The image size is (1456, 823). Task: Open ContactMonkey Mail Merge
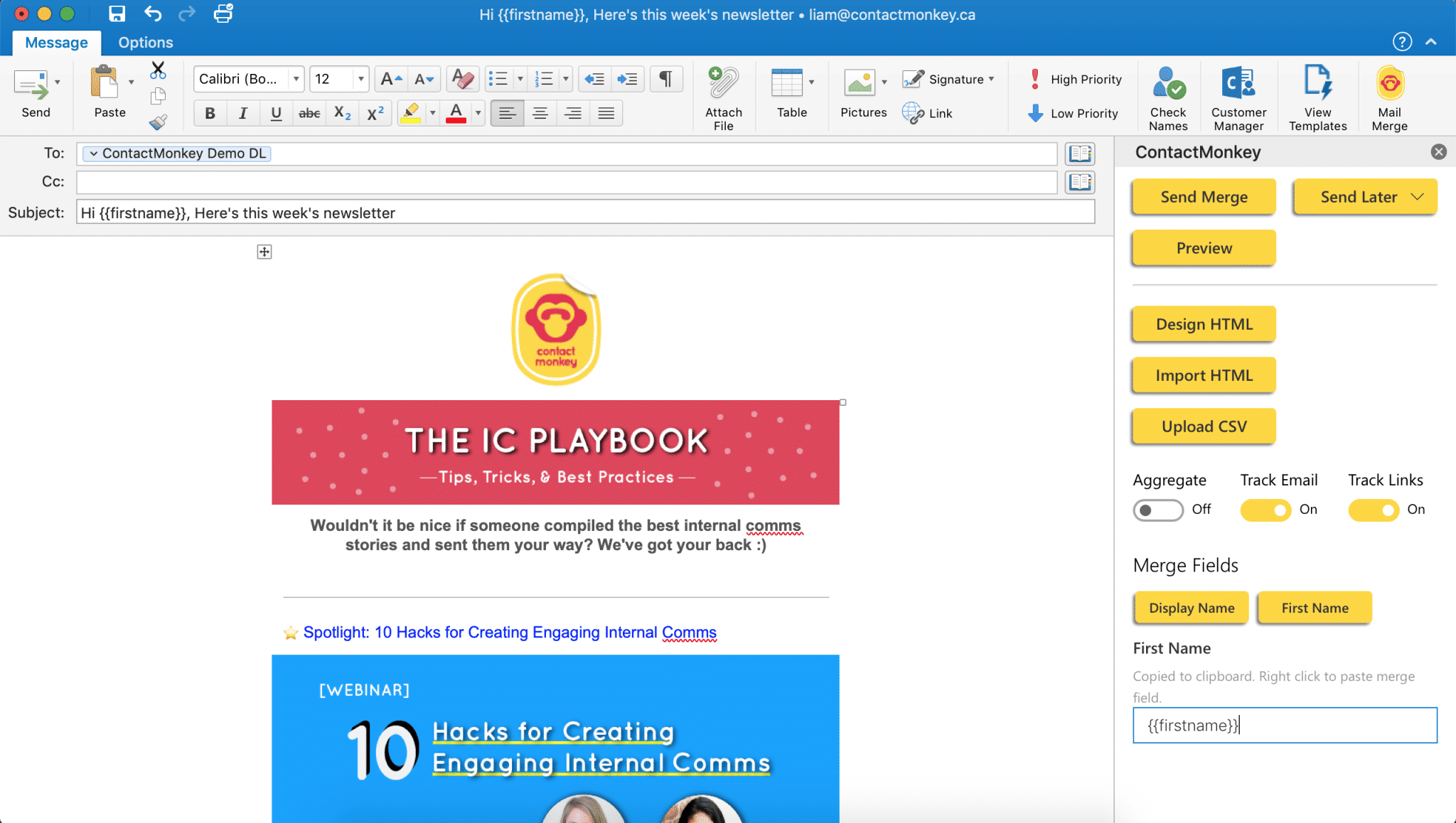(x=1389, y=98)
